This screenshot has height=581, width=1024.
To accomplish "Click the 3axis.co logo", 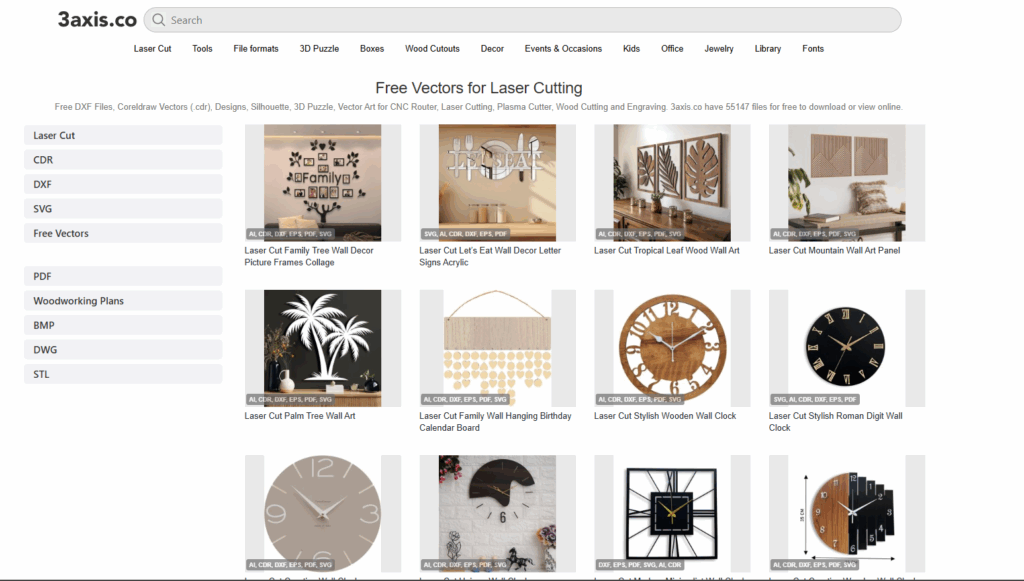I will point(97,20).
